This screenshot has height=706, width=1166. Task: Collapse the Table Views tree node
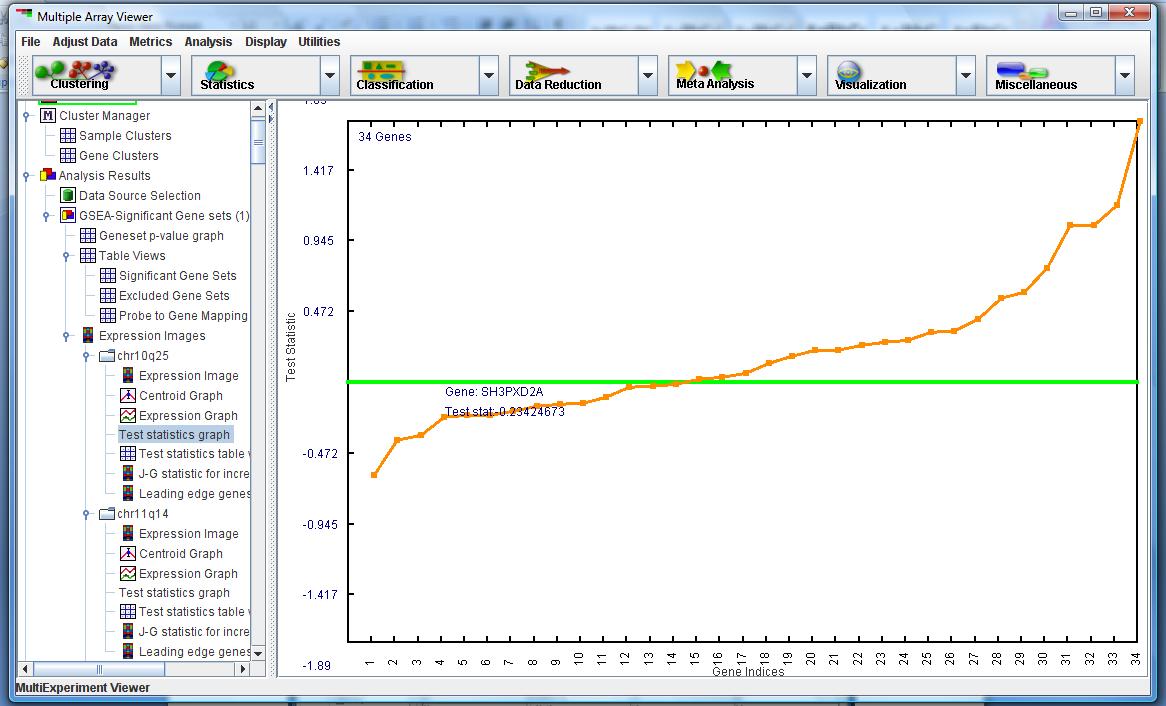67,256
